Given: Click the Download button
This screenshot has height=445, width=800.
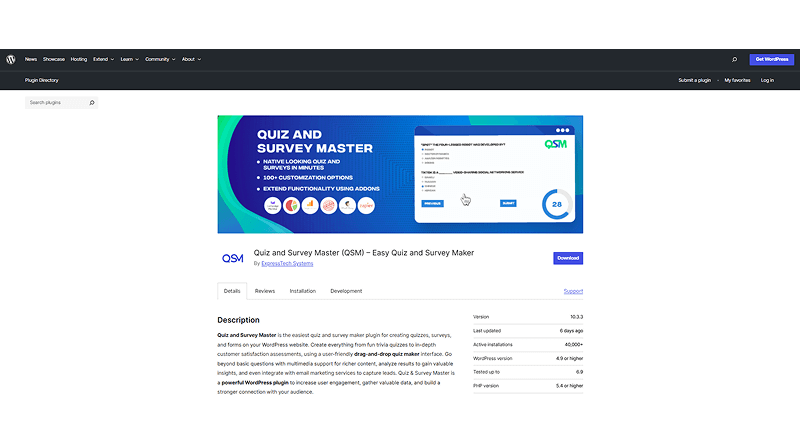Looking at the screenshot, I should (568, 258).
